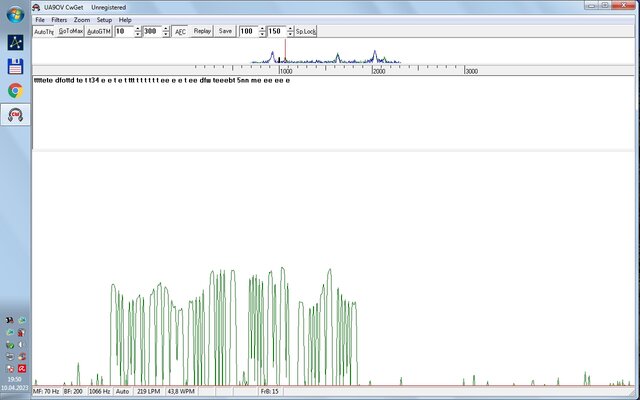Click the Save button in toolbar
The height and width of the screenshot is (400, 640).
click(225, 31)
